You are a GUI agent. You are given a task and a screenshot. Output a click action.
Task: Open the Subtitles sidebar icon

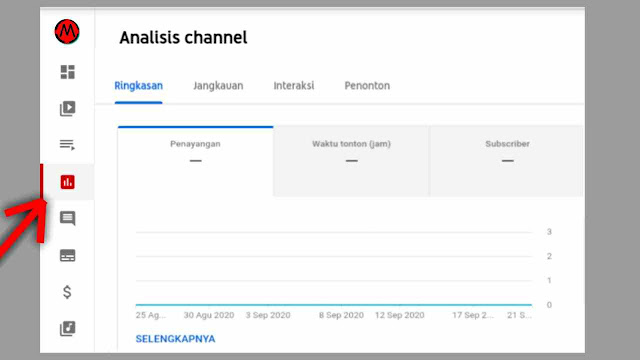click(67, 256)
